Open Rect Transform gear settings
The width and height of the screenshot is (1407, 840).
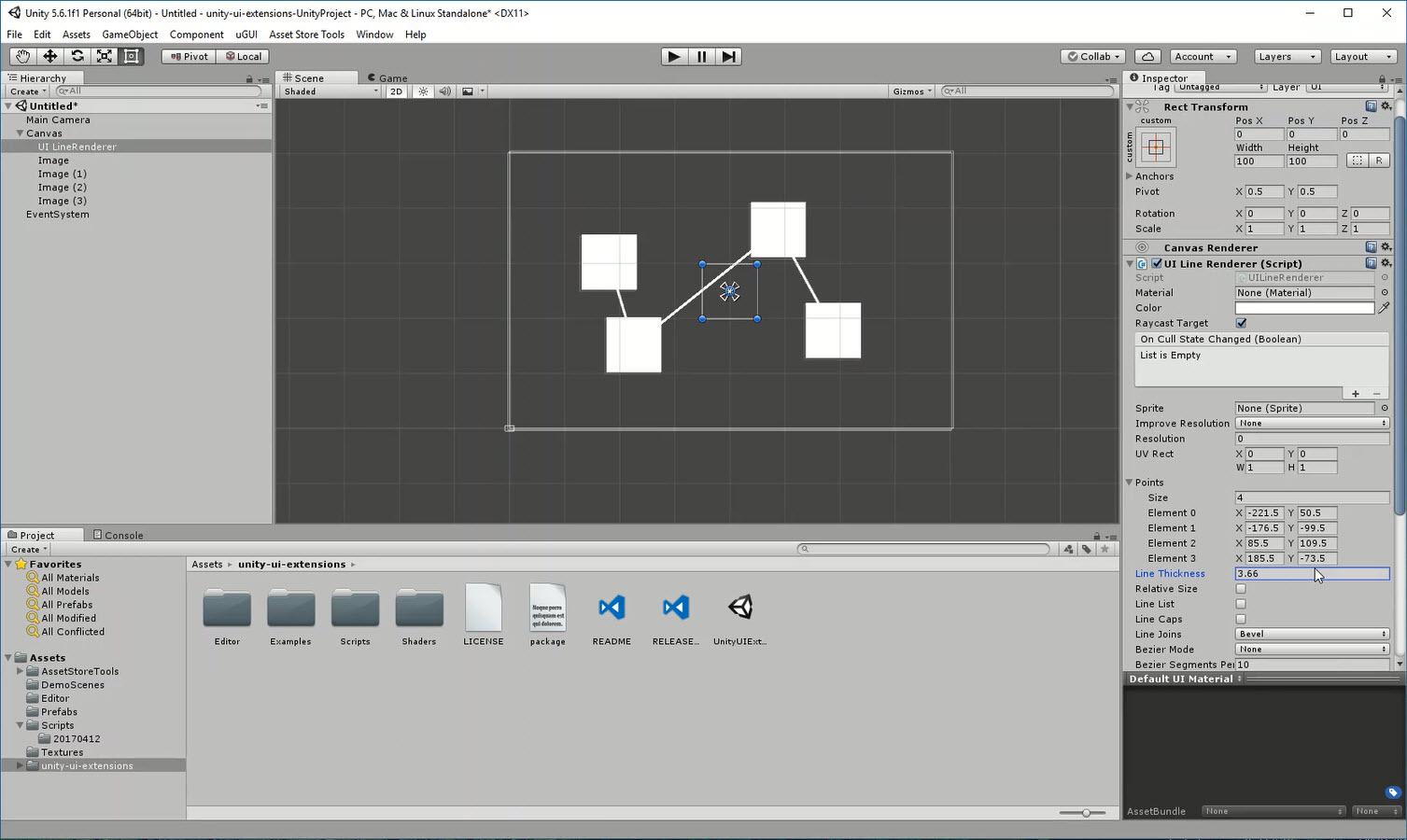coord(1386,106)
